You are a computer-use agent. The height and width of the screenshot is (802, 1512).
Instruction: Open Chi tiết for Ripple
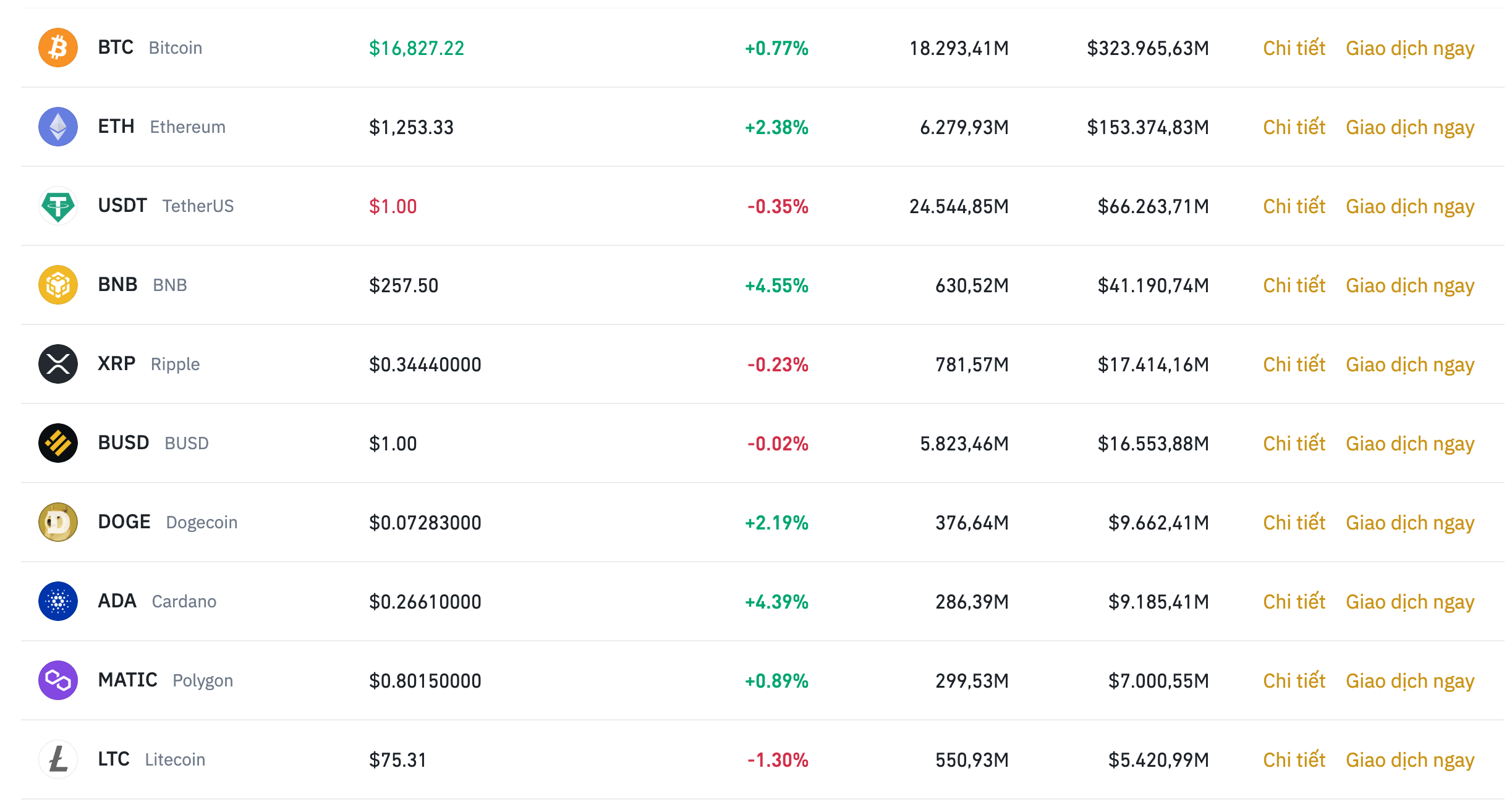coord(1294,364)
